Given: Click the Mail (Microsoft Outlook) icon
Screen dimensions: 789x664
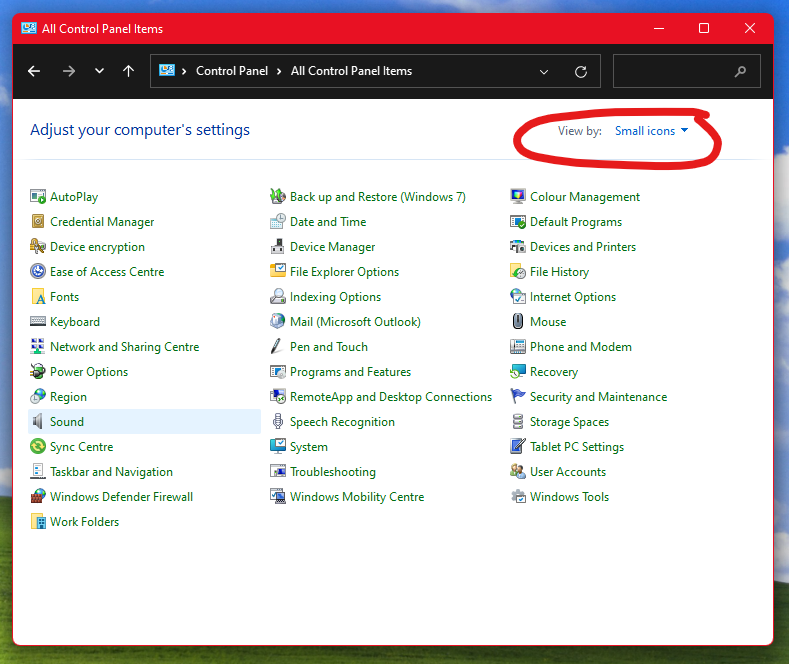Looking at the screenshot, I should coord(278,321).
